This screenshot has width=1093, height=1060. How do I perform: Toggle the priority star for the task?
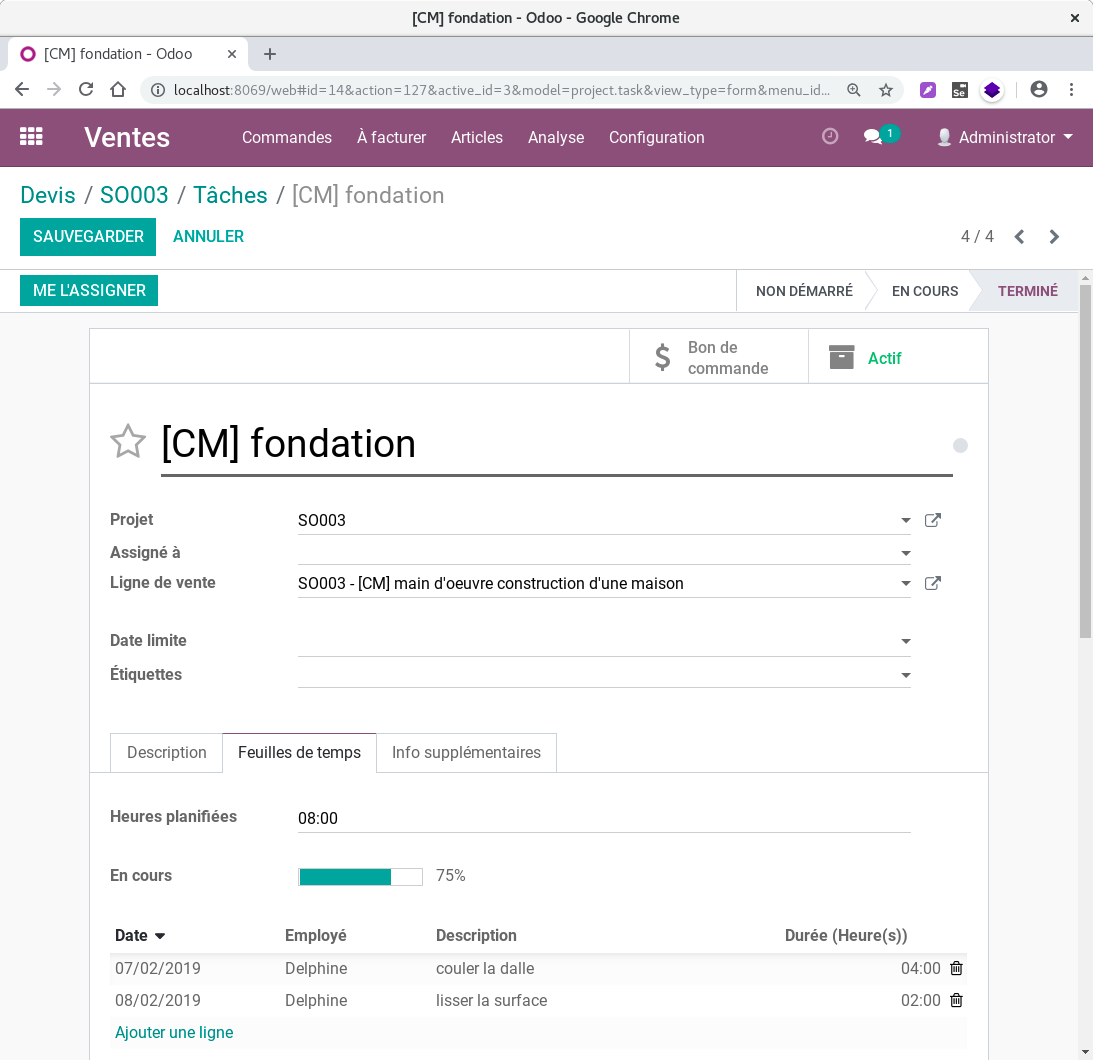tap(128, 442)
